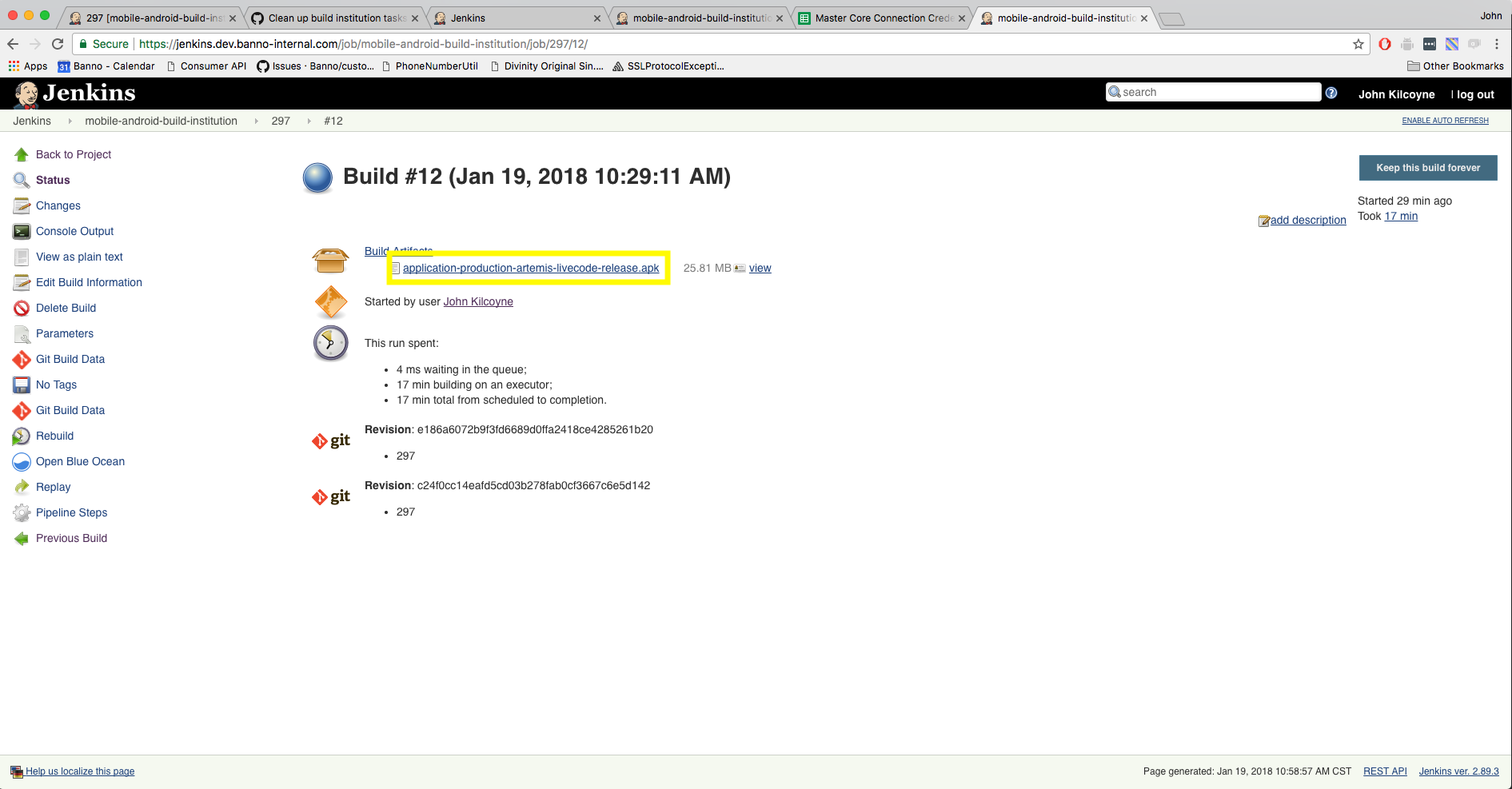Image resolution: width=1512 pixels, height=789 pixels.
Task: Click the Delete Build red icon
Action: coord(22,308)
